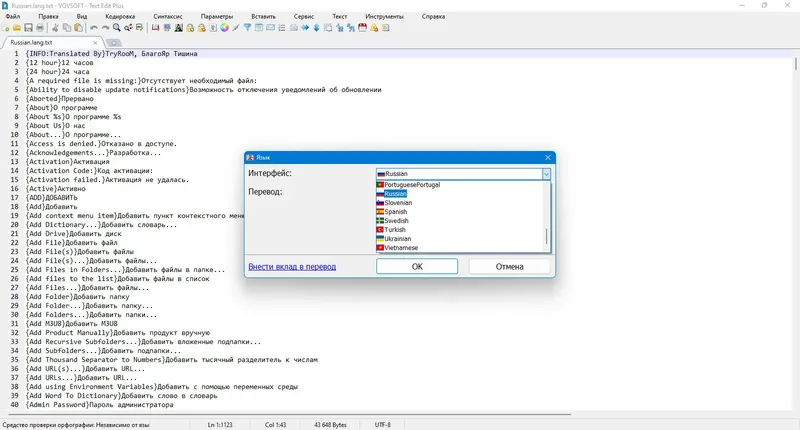Image resolution: width=800 pixels, height=430 pixels.
Task: Click the printer toolbar icon
Action: pos(40,28)
